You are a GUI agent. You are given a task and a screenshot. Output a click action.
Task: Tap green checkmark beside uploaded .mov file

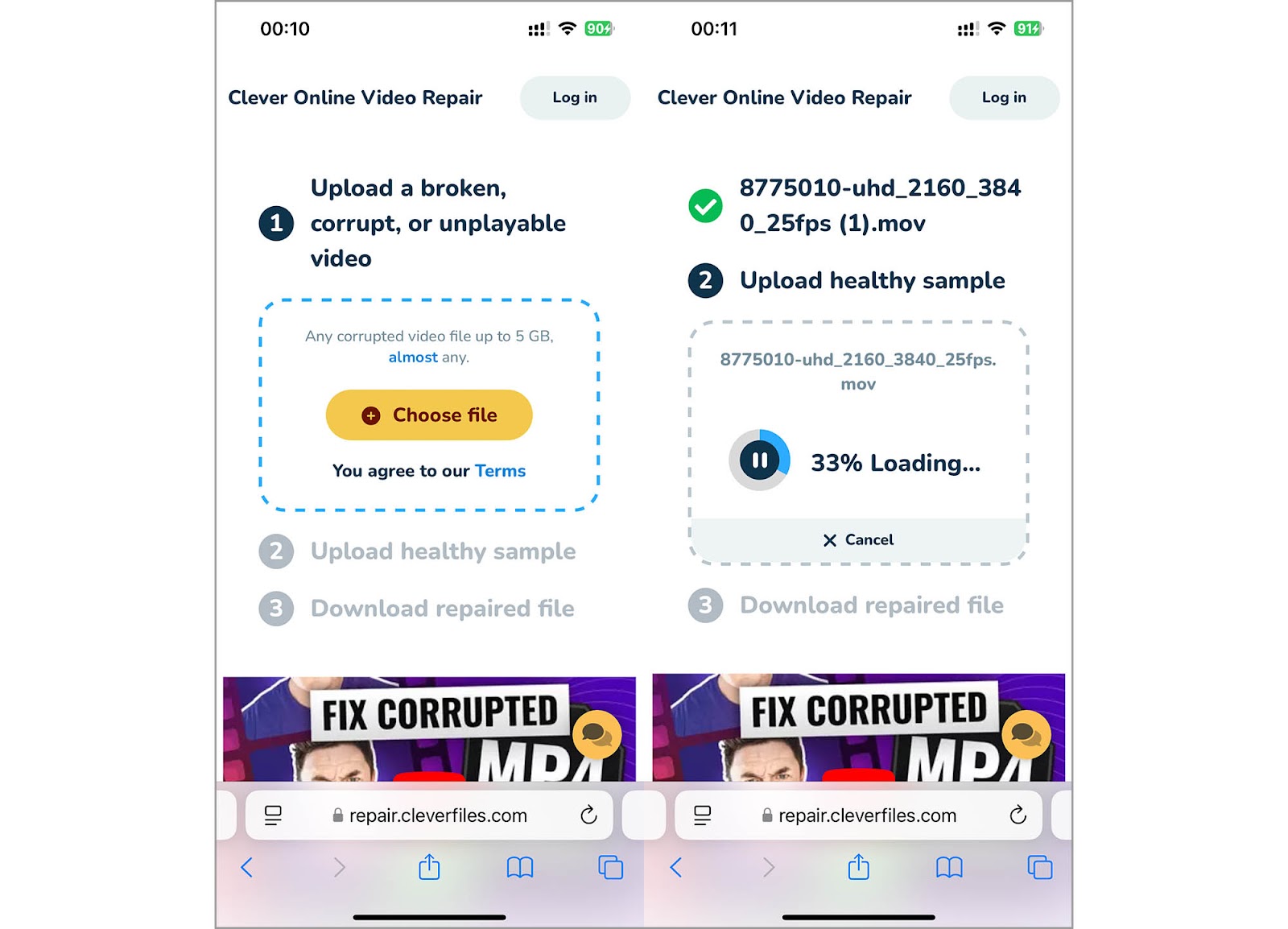(705, 206)
